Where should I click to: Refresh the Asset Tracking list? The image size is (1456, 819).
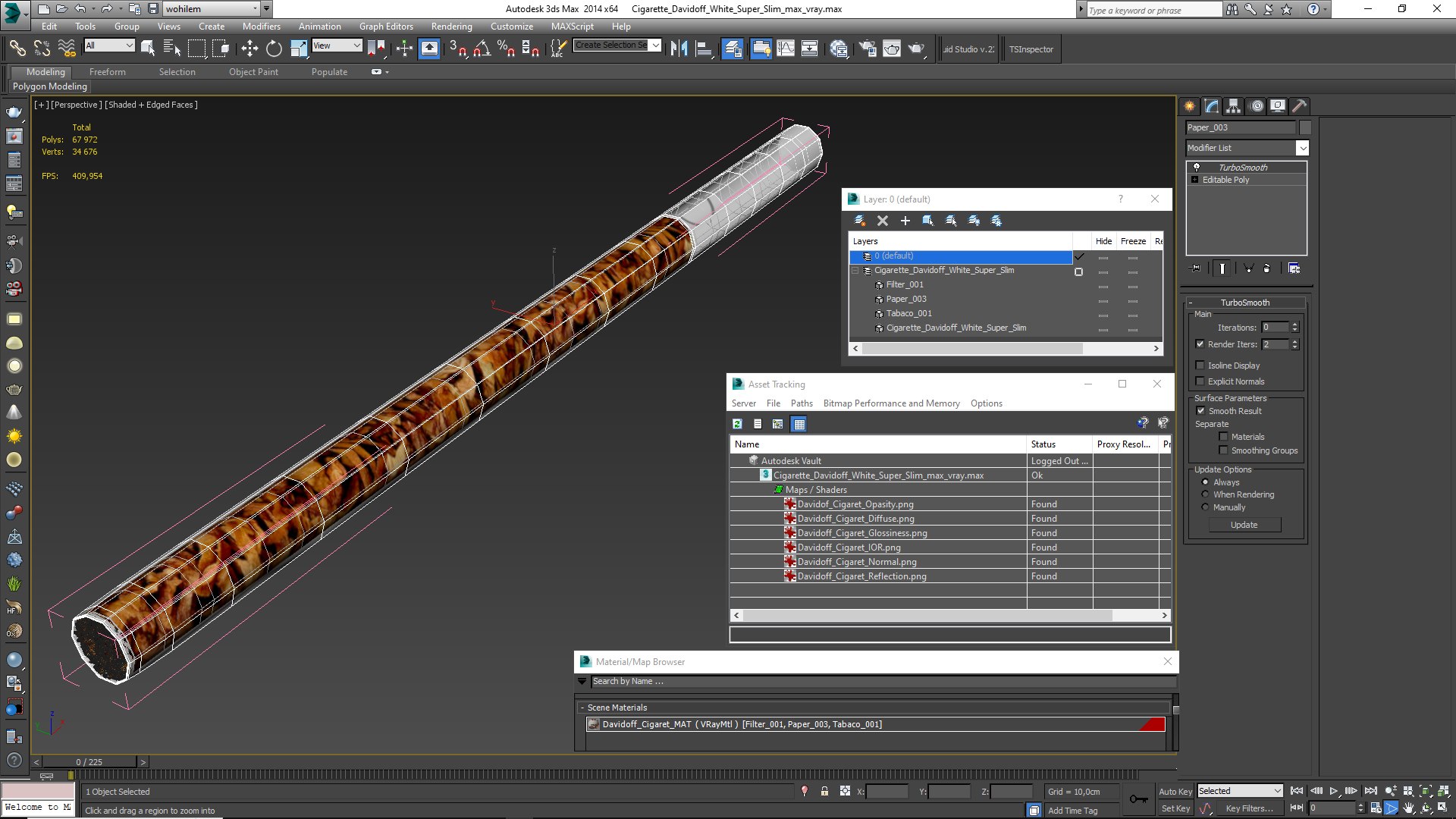pos(737,424)
